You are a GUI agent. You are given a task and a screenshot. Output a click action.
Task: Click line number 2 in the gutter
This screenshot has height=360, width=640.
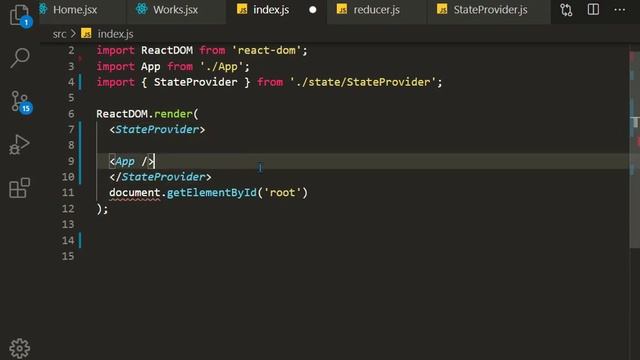71,51
